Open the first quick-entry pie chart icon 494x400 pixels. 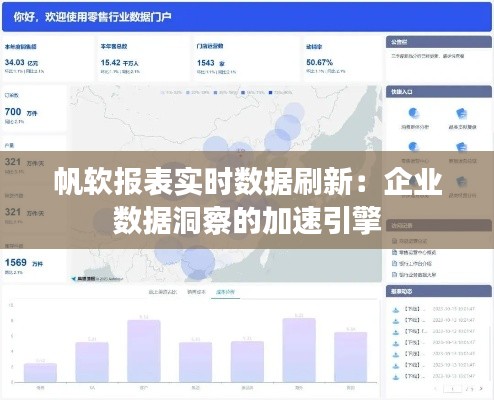(413, 114)
